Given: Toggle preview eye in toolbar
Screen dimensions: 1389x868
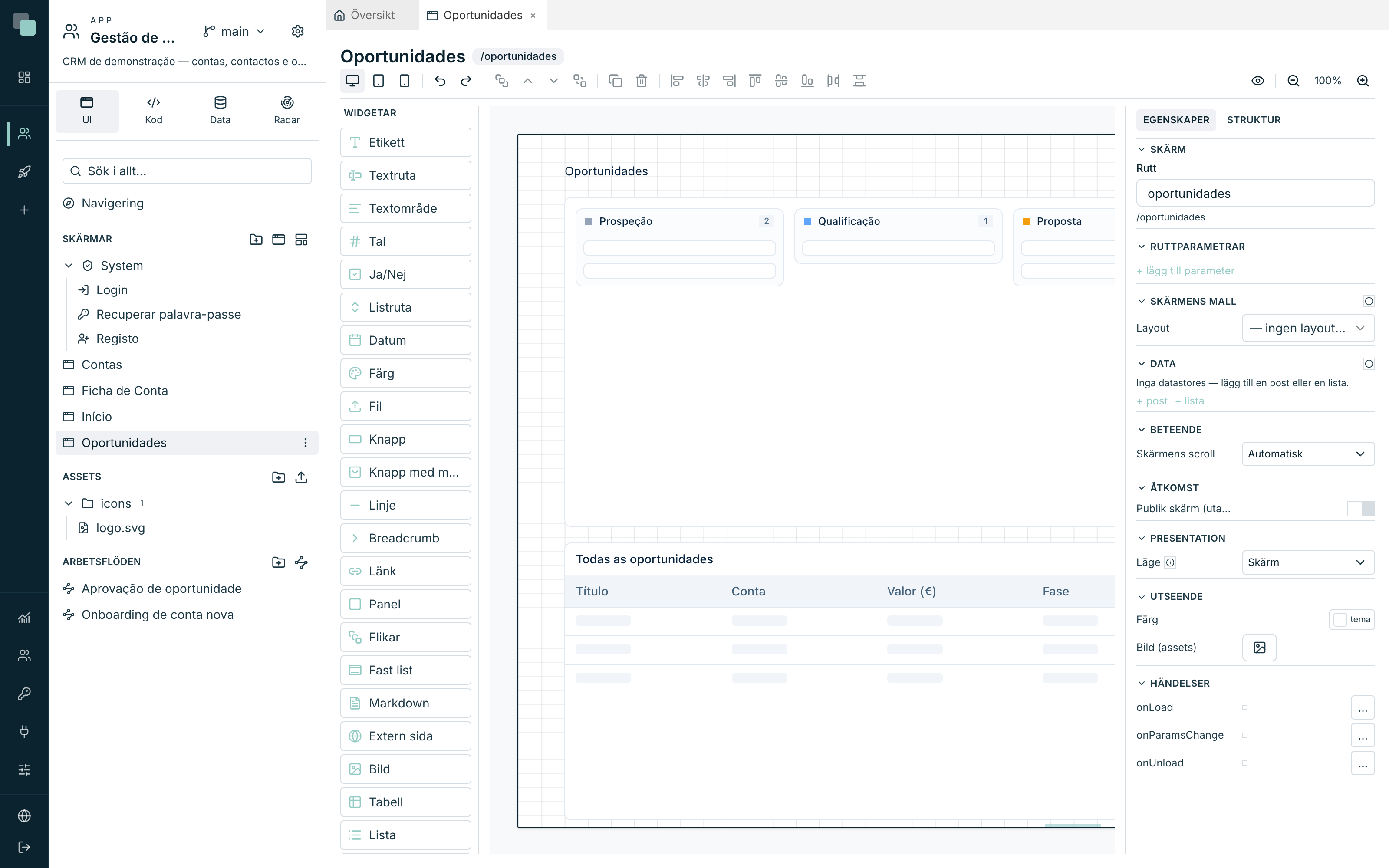Looking at the screenshot, I should [1257, 81].
